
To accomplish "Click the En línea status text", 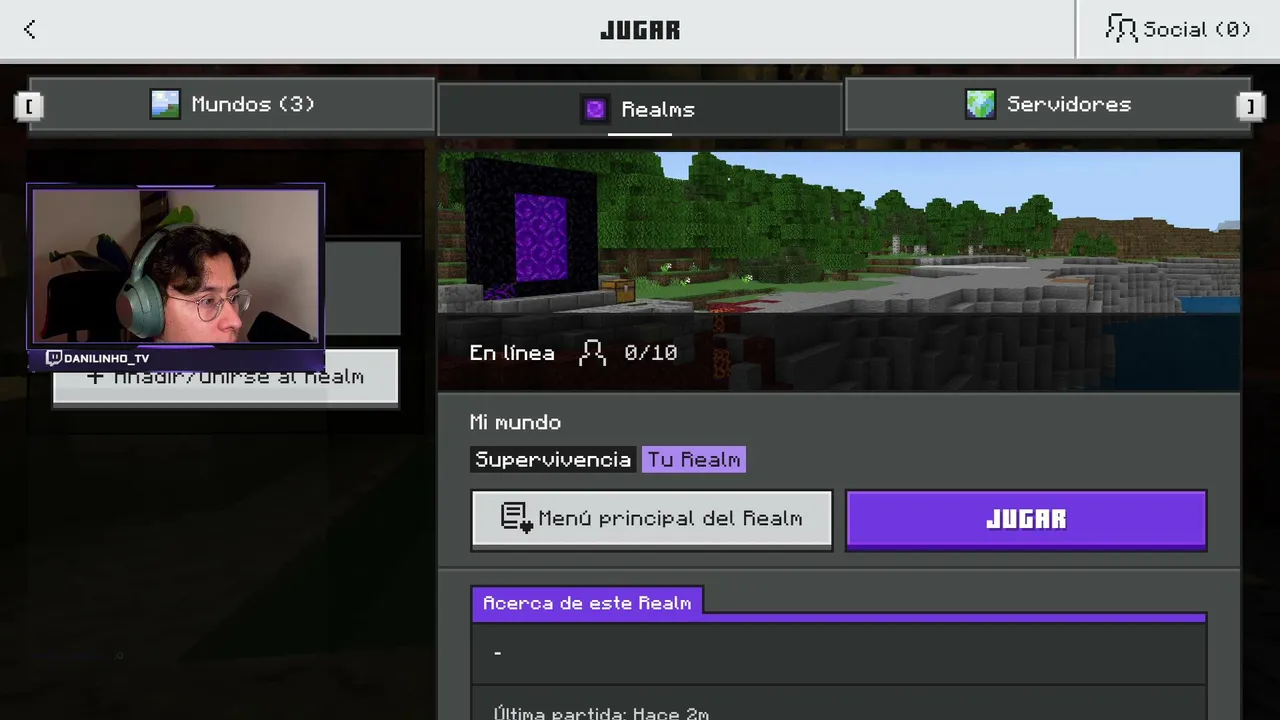I will 512,352.
